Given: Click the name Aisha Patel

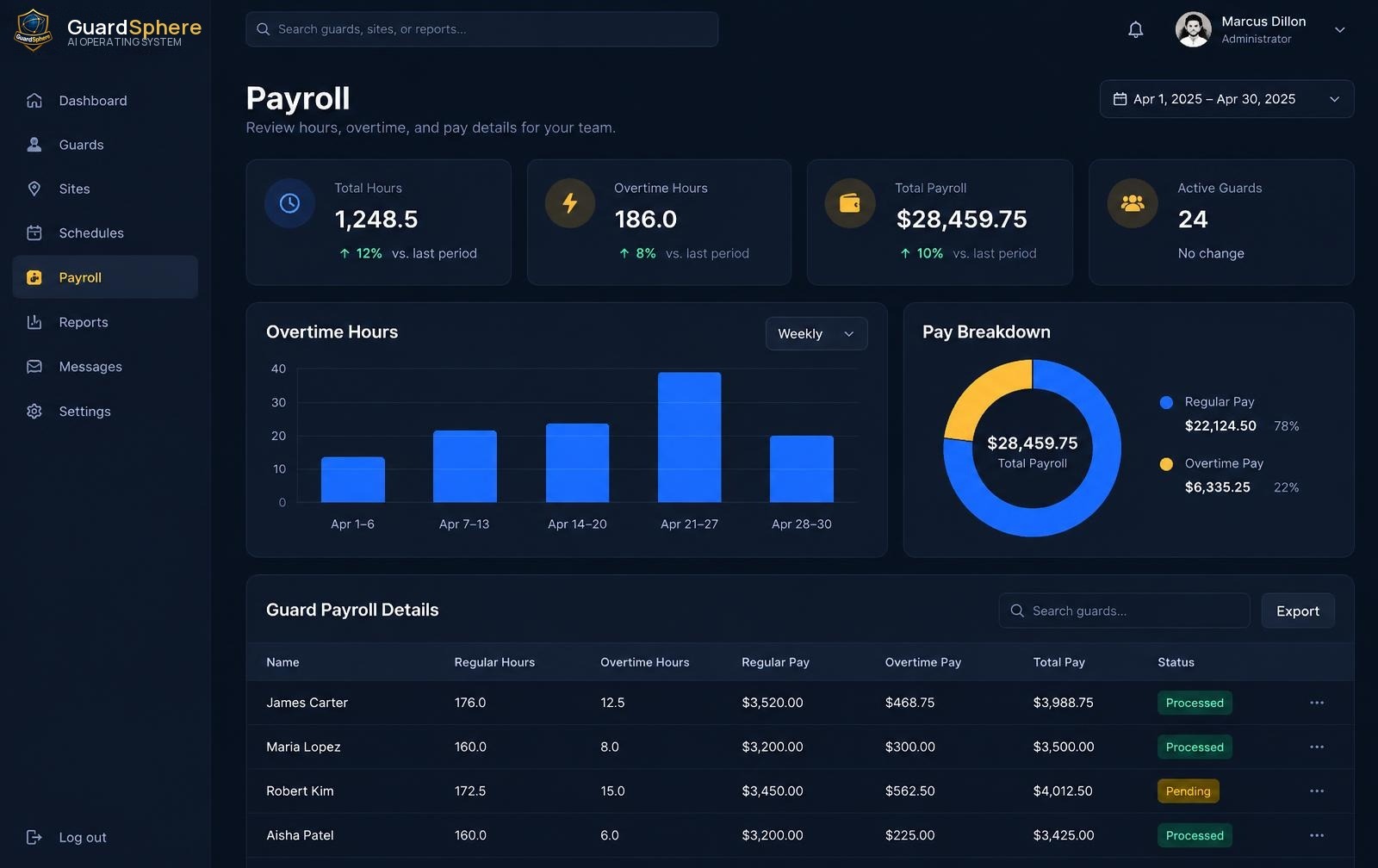Looking at the screenshot, I should point(300,835).
